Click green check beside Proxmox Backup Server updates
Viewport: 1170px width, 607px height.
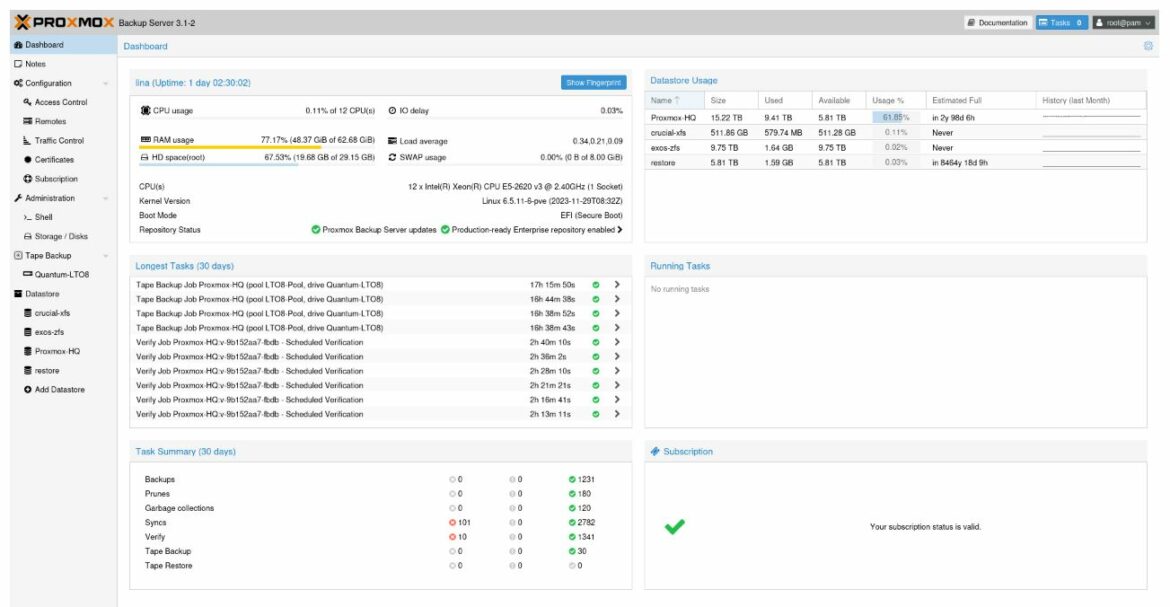(x=316, y=230)
